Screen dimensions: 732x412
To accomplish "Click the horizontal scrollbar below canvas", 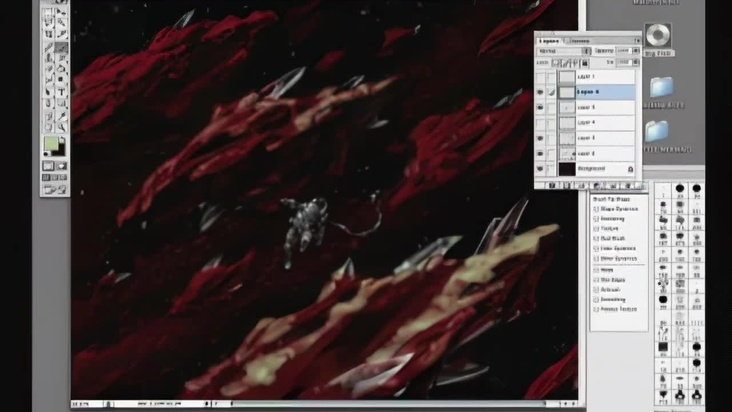I will coord(387,404).
